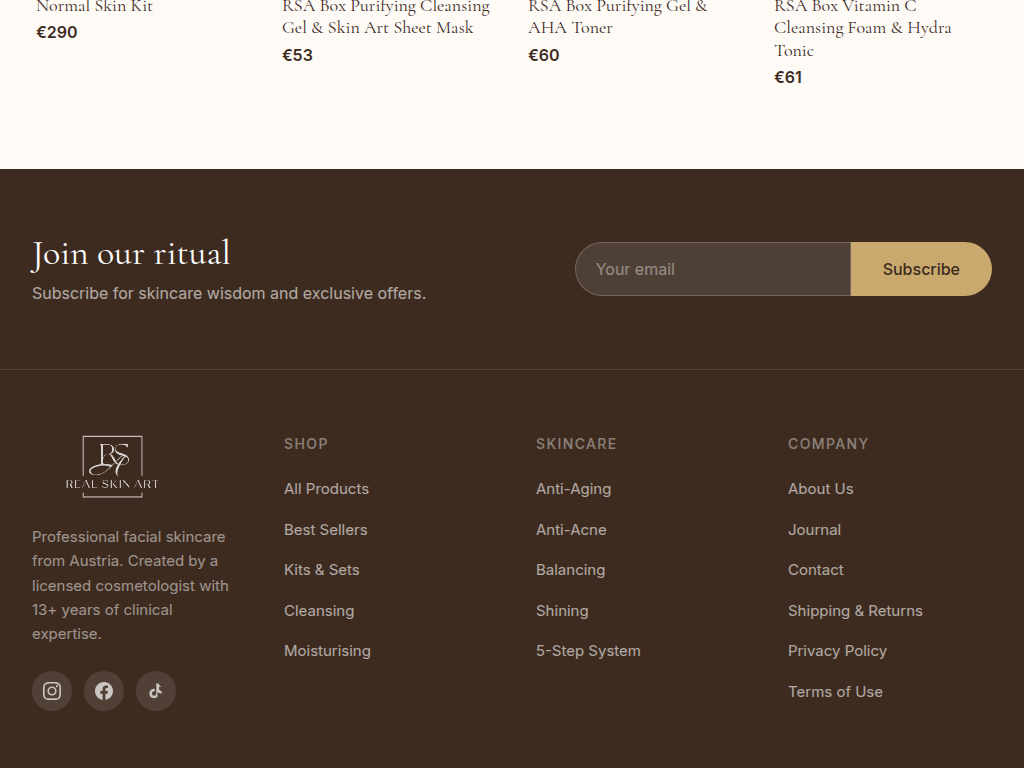1024x768 pixels.
Task: Open the Instagram social icon
Action: [x=52, y=691]
